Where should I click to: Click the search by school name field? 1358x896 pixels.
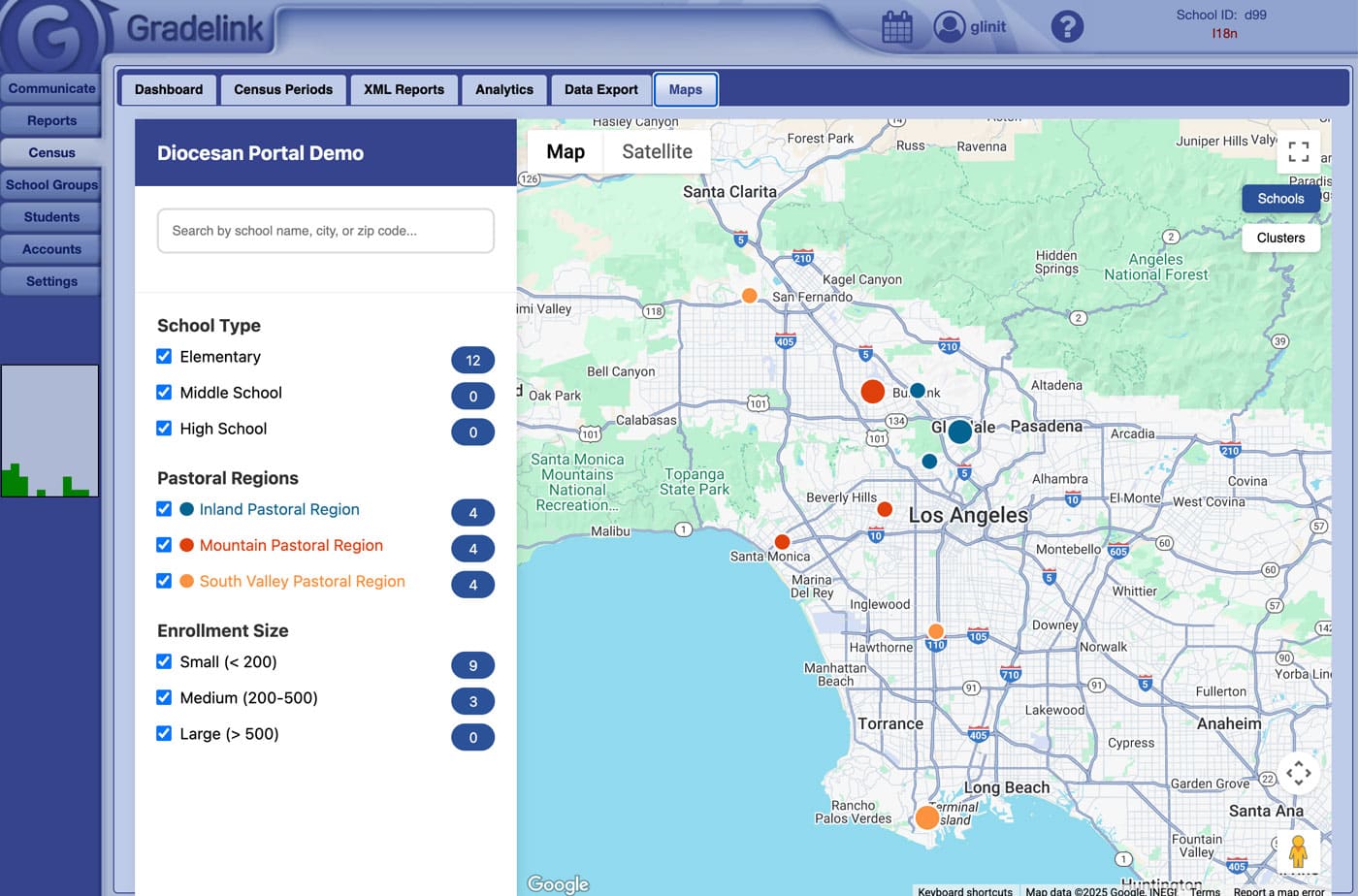(x=326, y=231)
